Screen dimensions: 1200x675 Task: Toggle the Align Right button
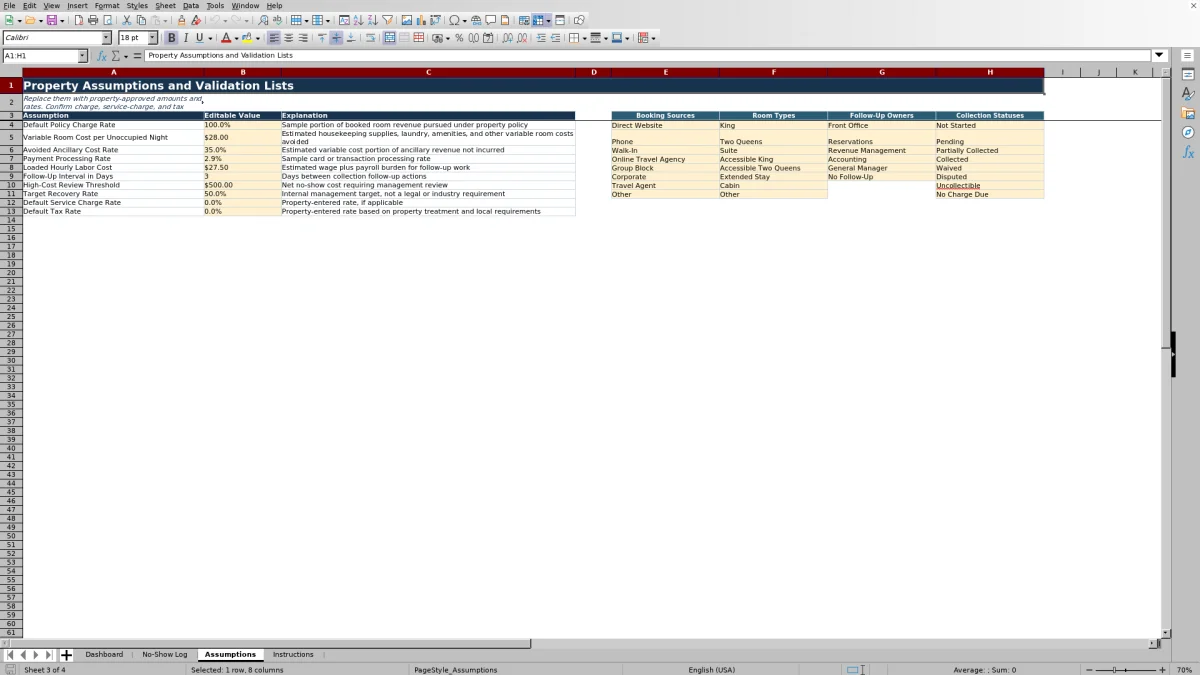point(302,38)
